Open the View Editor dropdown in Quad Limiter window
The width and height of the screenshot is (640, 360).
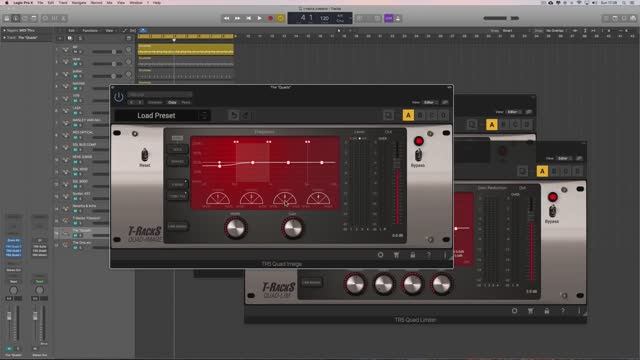pyautogui.click(x=564, y=158)
